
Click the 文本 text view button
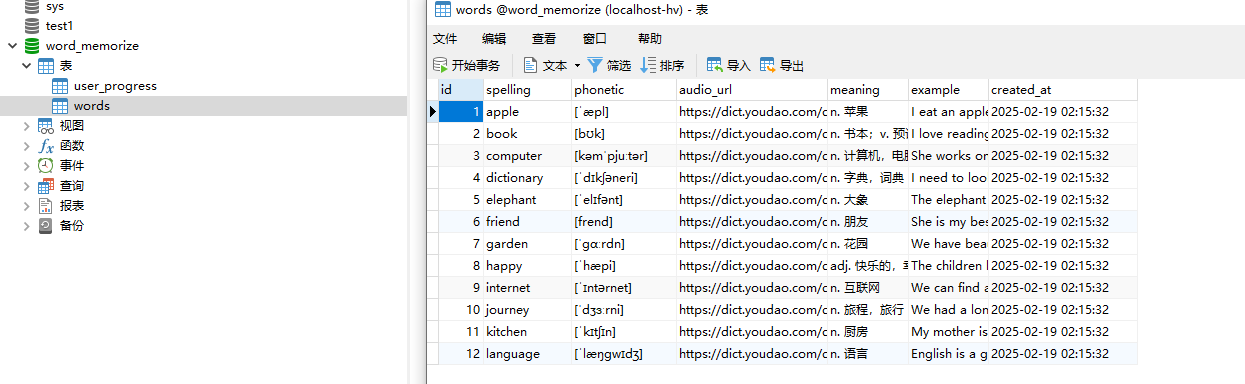[546, 65]
